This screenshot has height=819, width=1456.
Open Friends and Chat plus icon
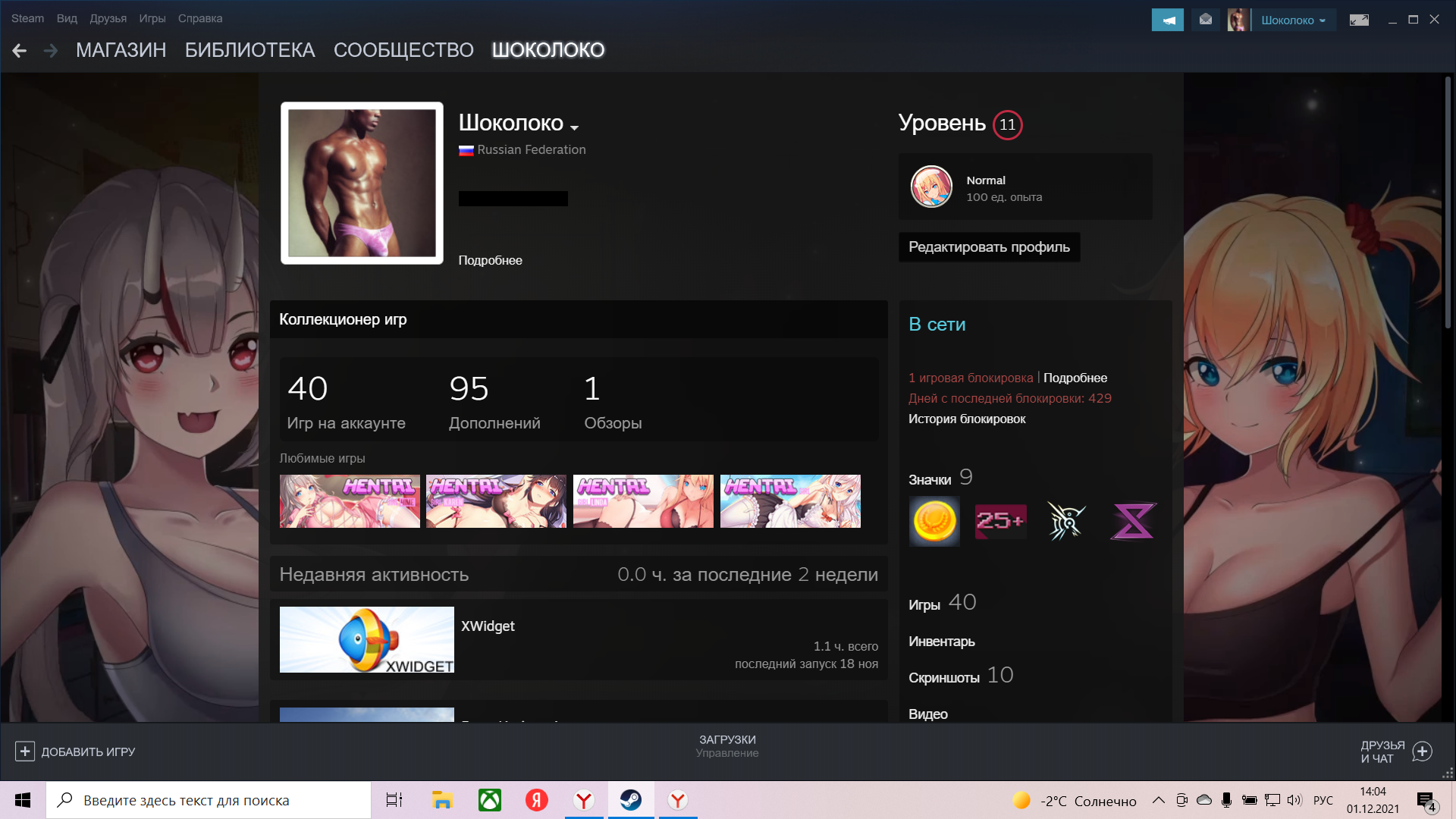point(1423,752)
